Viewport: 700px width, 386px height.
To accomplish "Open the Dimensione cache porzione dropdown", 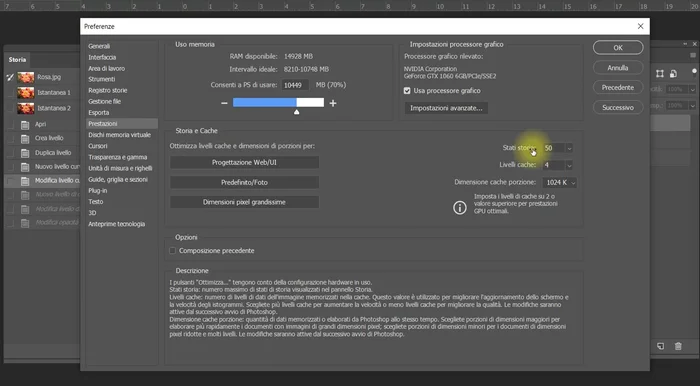I will pos(559,183).
